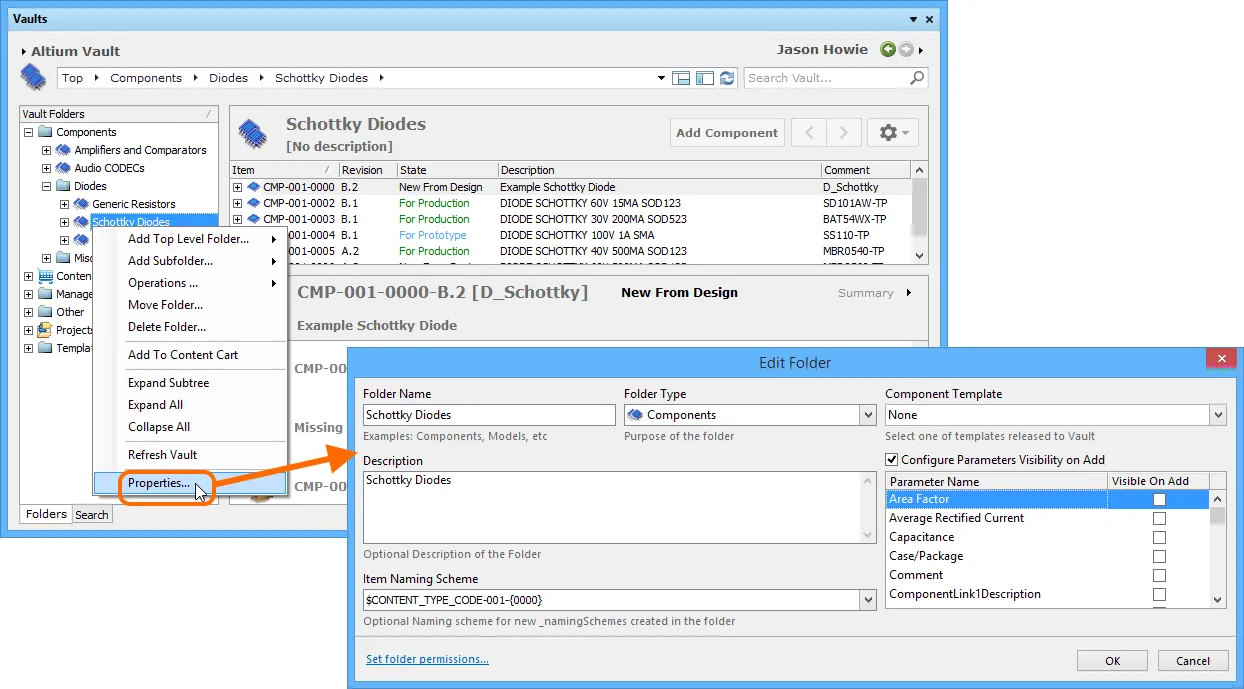Toggle Configure Parameters Visibility on Add checkbox

892,460
